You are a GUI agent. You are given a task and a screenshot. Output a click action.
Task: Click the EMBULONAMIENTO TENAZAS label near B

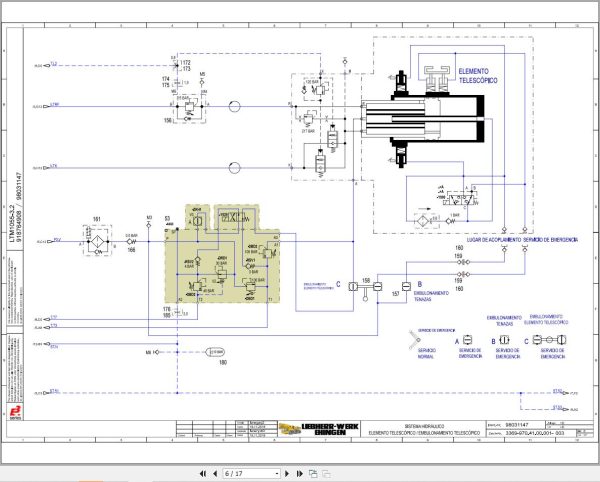(x=431, y=296)
